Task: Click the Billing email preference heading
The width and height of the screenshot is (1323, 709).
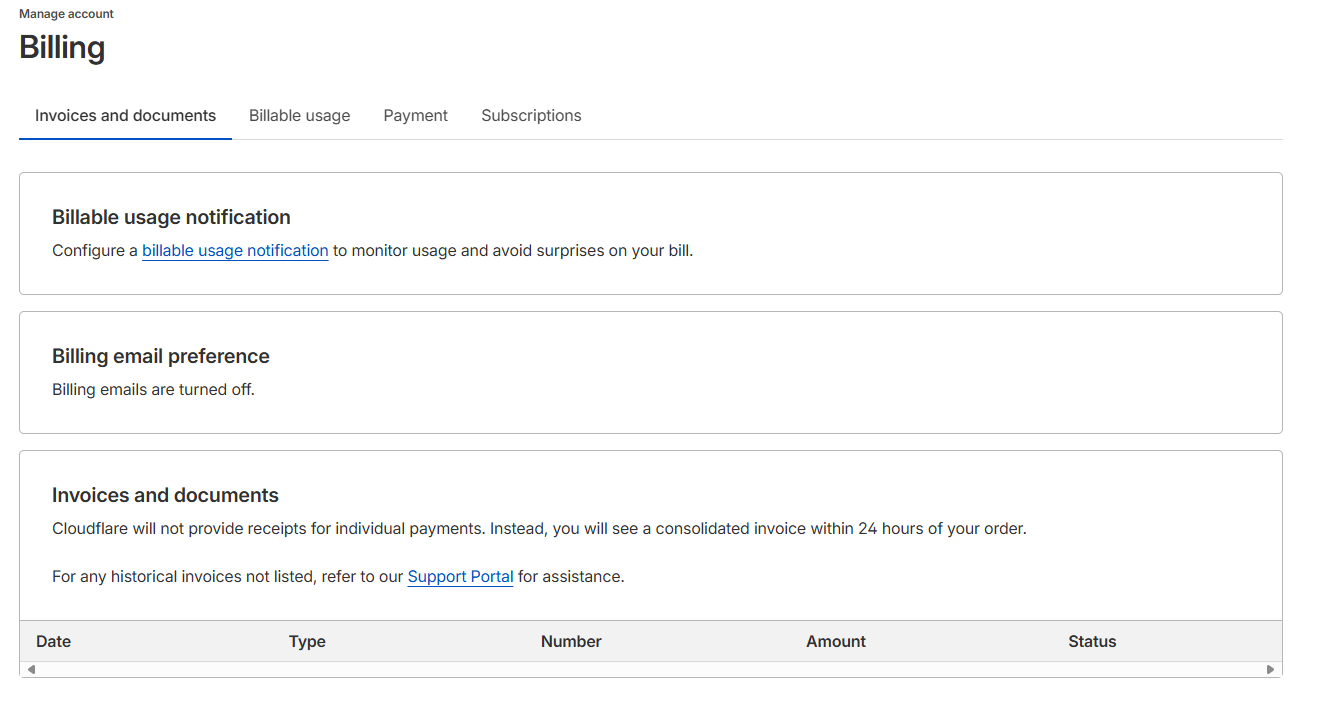Action: (x=161, y=357)
